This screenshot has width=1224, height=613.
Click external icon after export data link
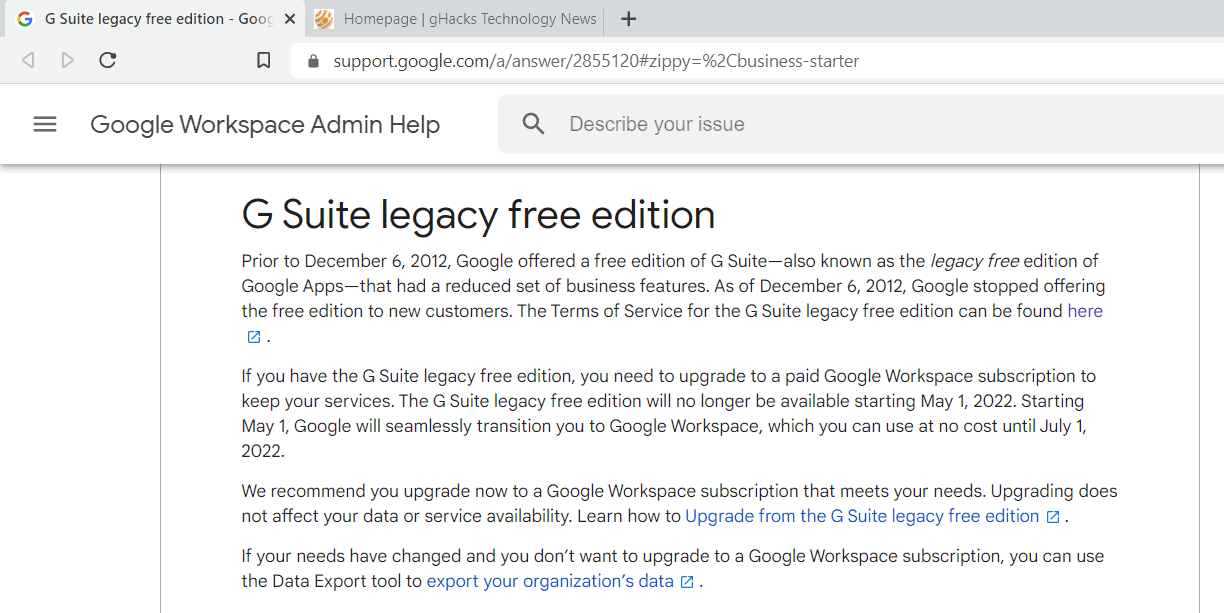(x=687, y=582)
